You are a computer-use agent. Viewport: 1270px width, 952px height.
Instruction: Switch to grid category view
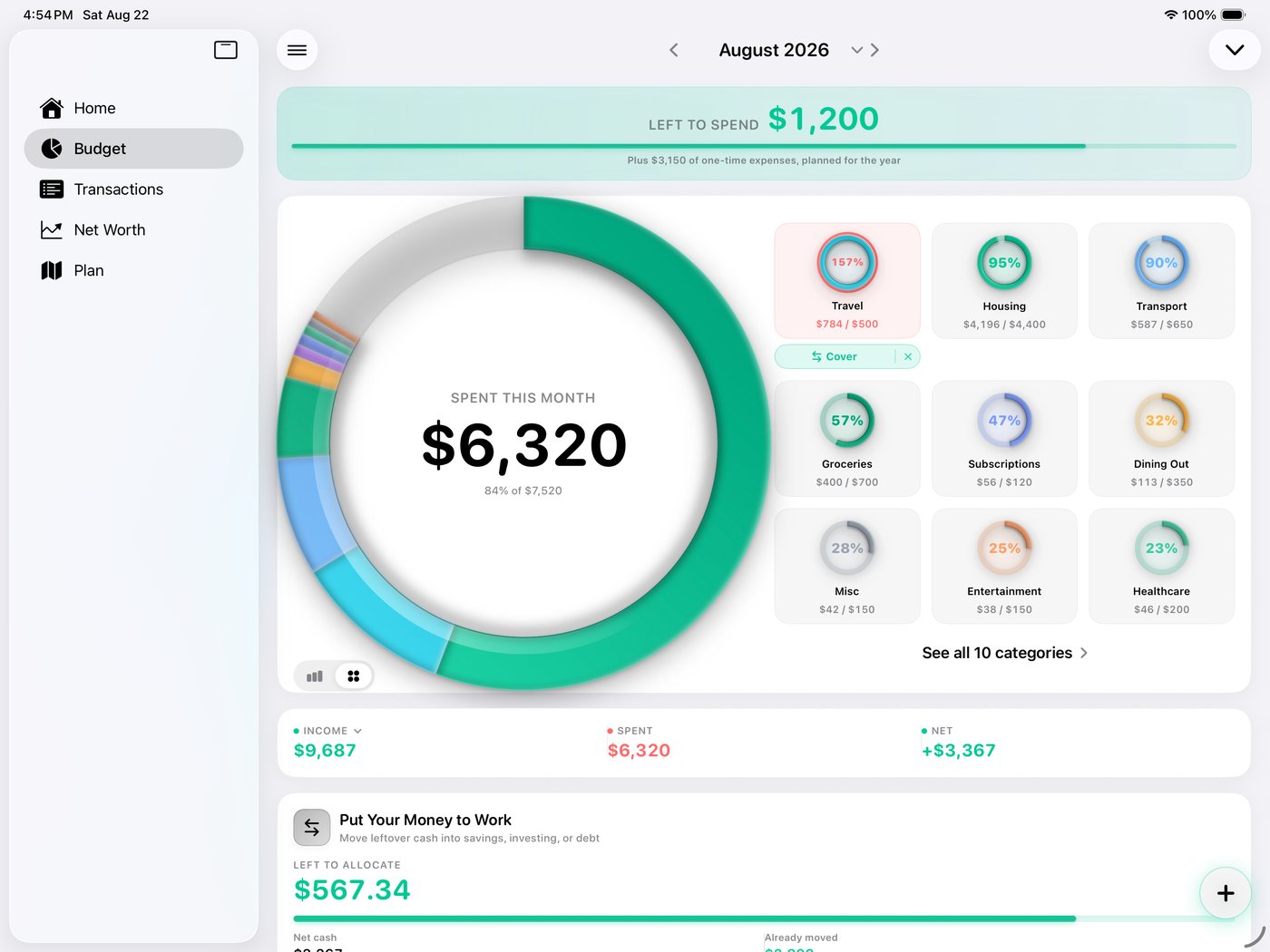[354, 676]
